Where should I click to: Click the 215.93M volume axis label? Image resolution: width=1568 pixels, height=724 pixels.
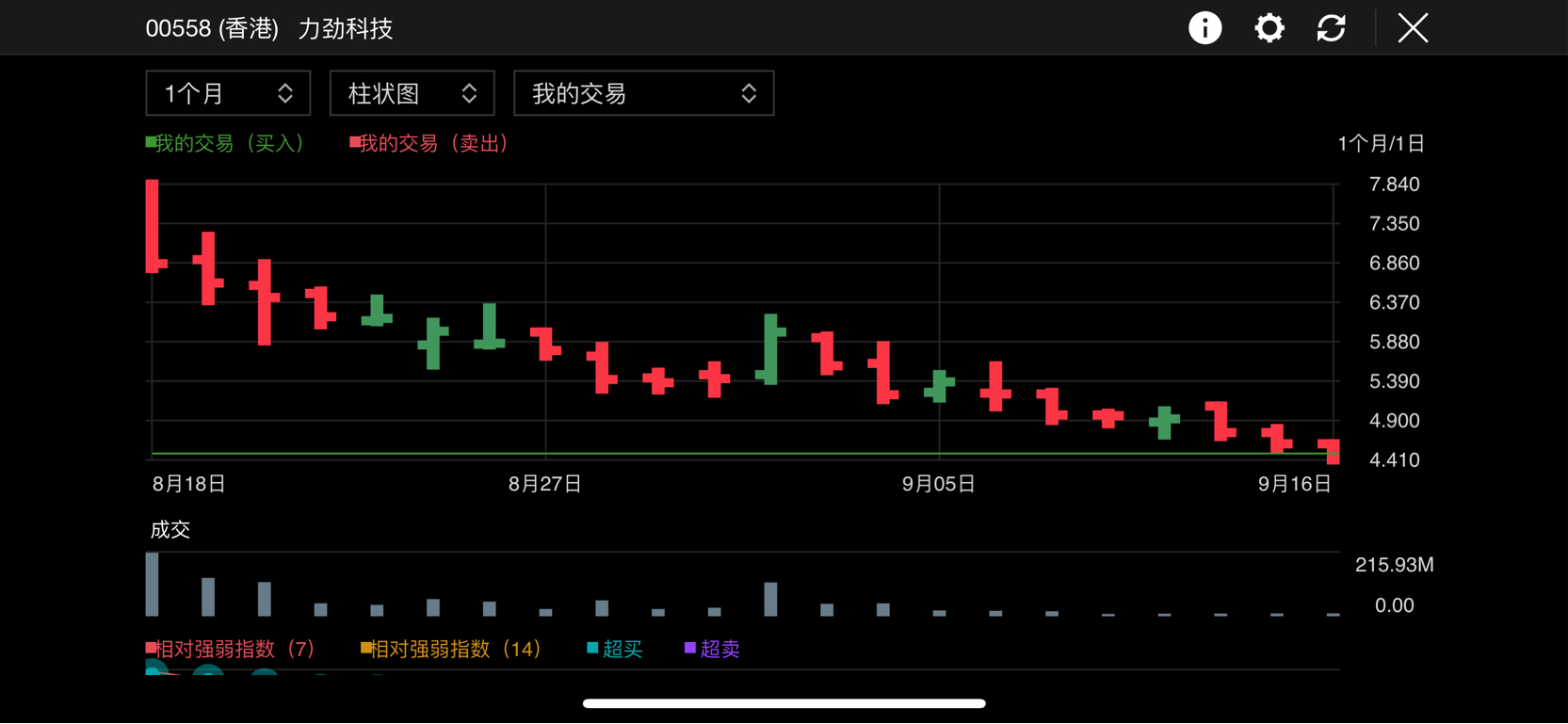(1395, 565)
